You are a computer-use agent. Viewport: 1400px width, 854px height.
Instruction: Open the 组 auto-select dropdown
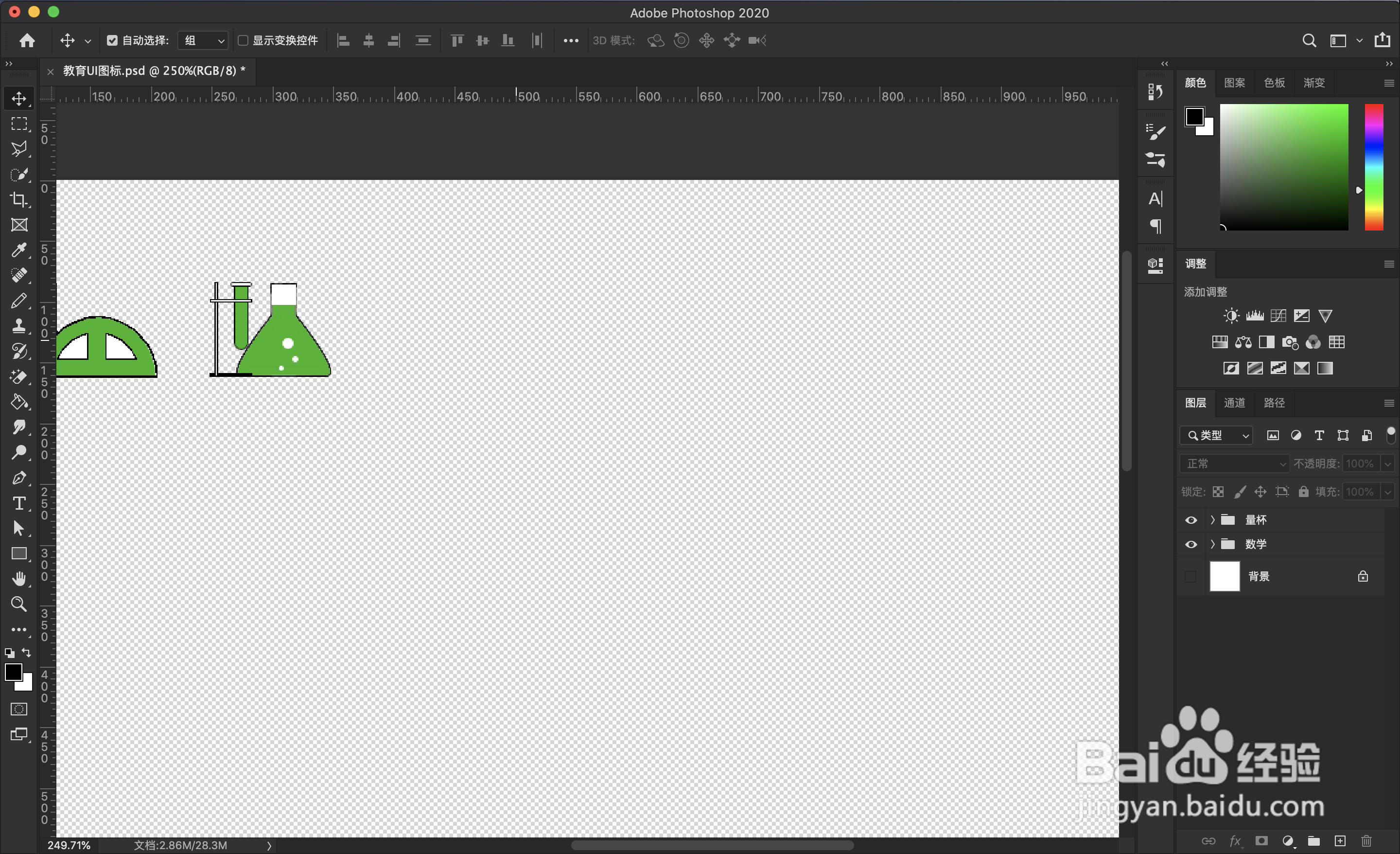tap(203, 40)
